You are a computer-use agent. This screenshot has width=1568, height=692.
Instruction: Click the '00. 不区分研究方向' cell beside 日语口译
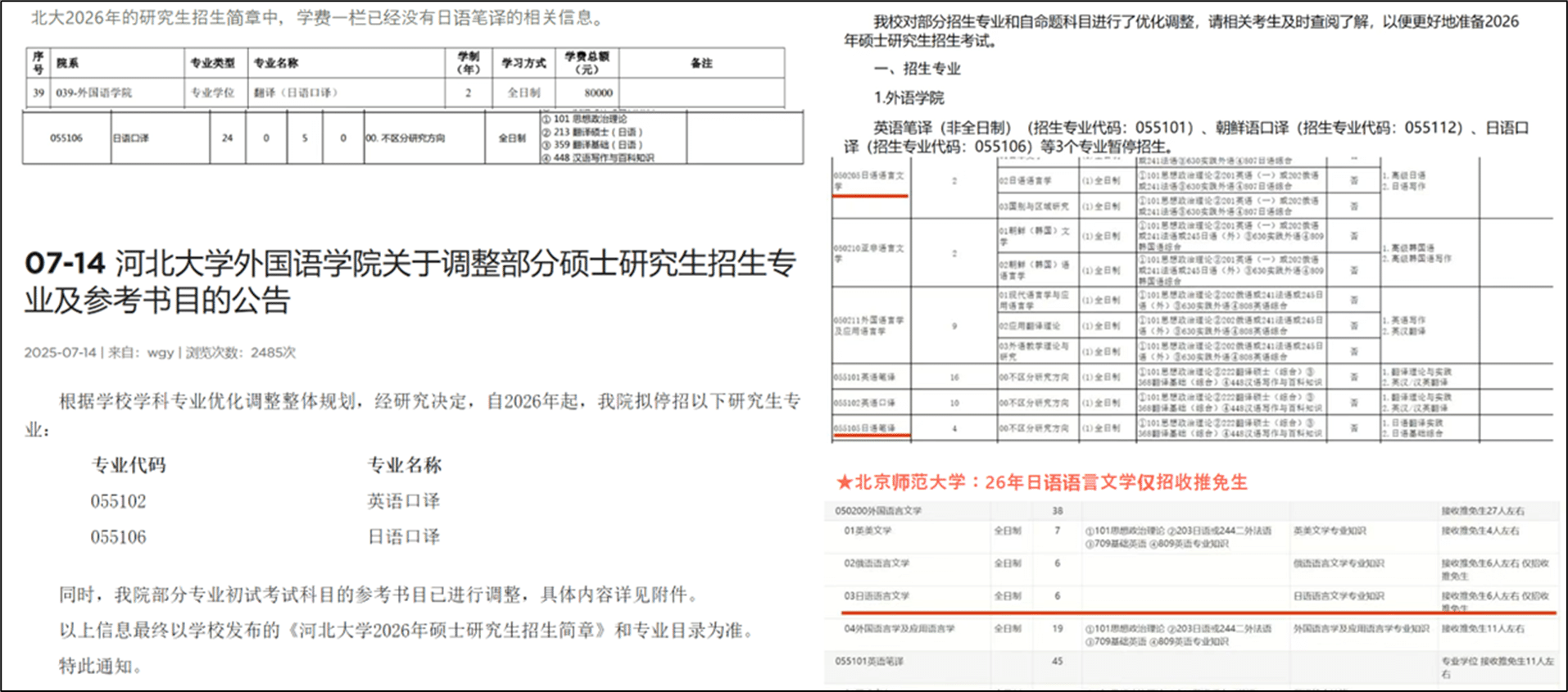pos(406,138)
